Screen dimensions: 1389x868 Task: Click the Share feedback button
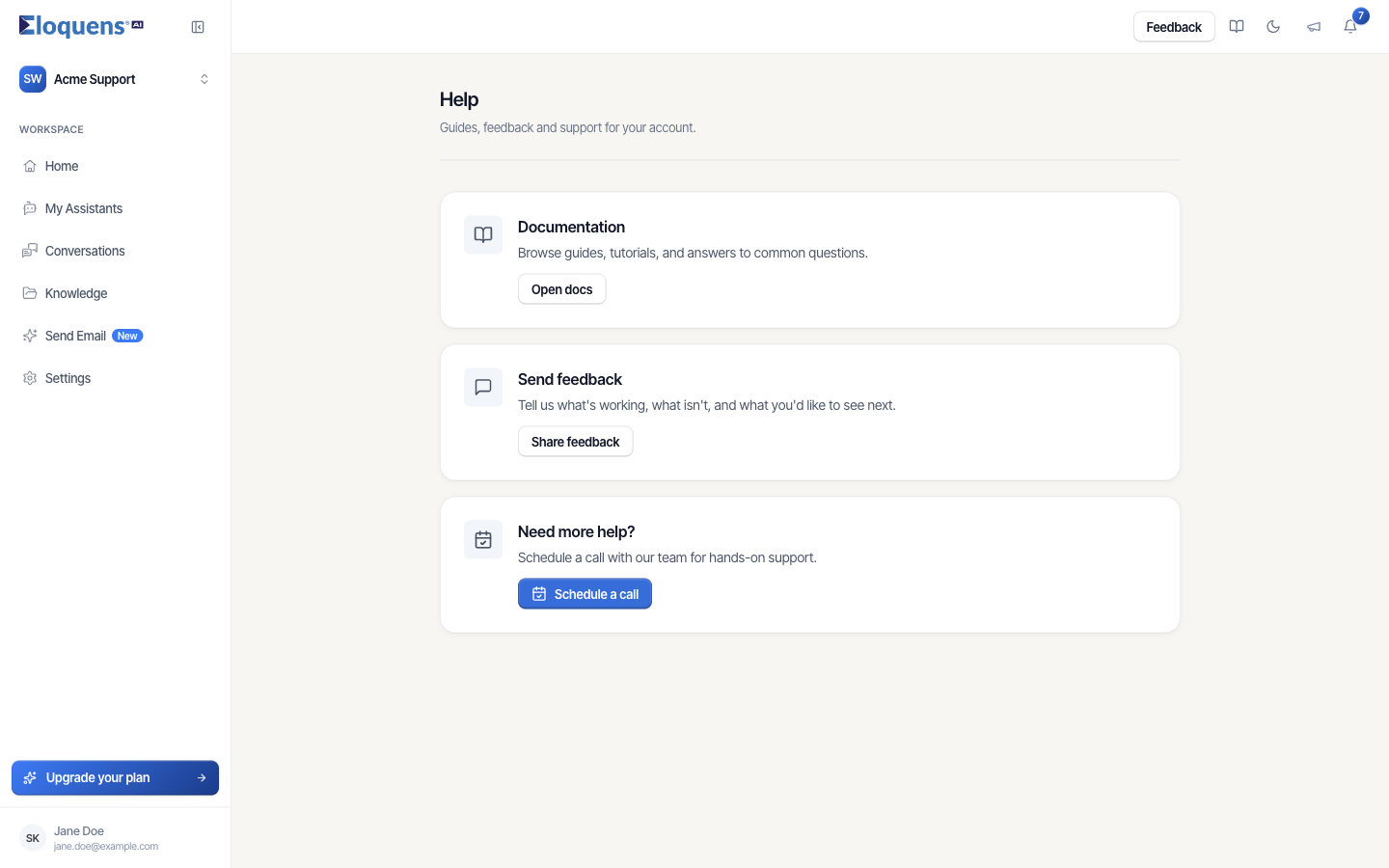pos(576,442)
